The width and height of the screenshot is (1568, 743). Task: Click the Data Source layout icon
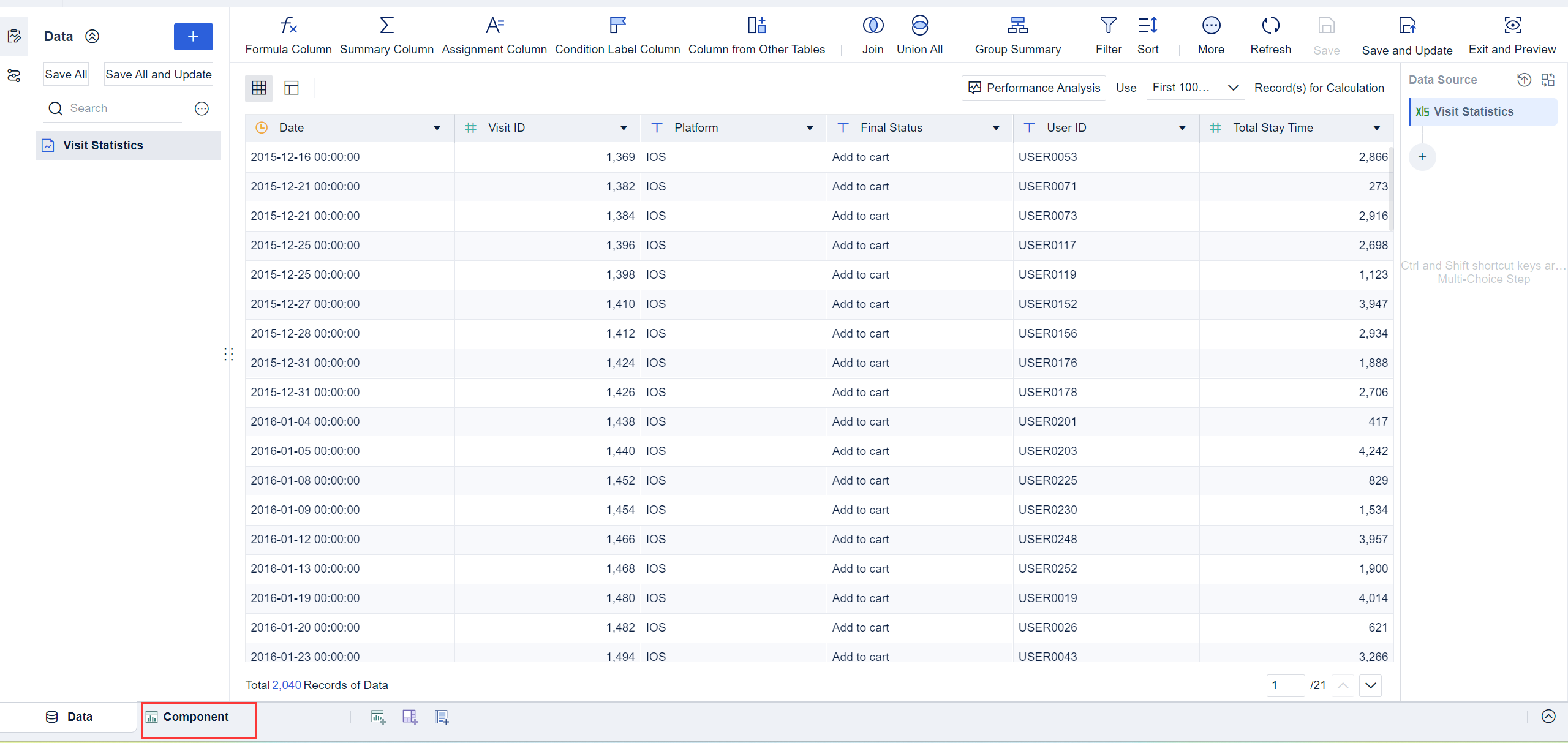[x=1548, y=80]
